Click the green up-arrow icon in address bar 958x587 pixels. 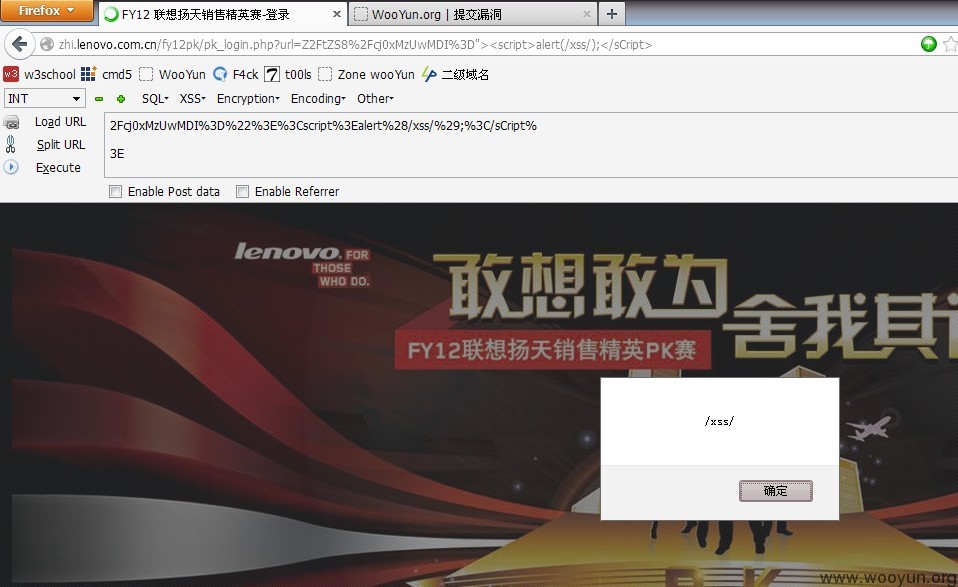coord(929,44)
